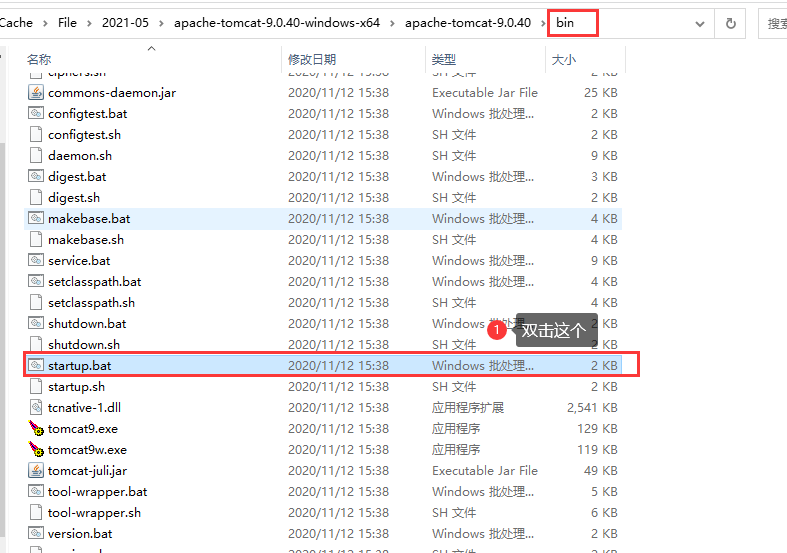Click the bin segment in address bar
The image size is (787, 553).
pos(565,23)
